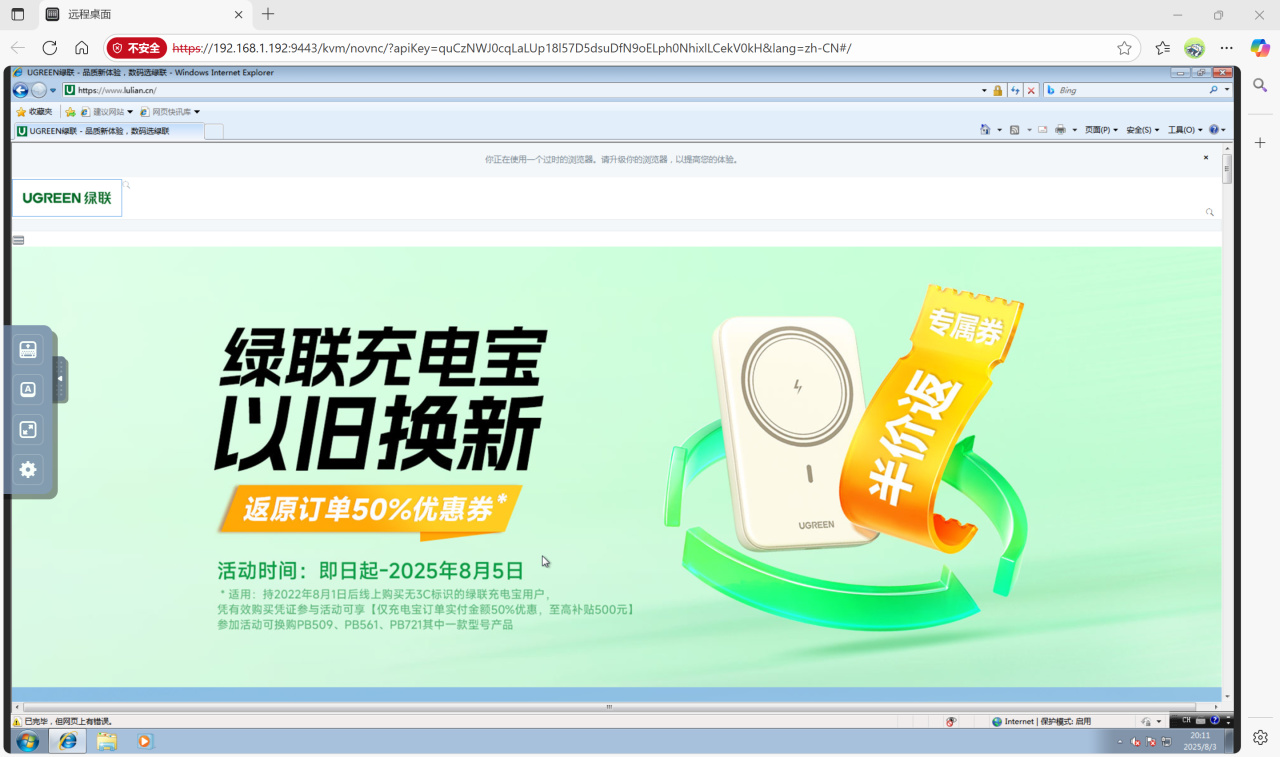The image size is (1280, 757).
Task: Click the status bar warning error icon
Action: pos(17,721)
